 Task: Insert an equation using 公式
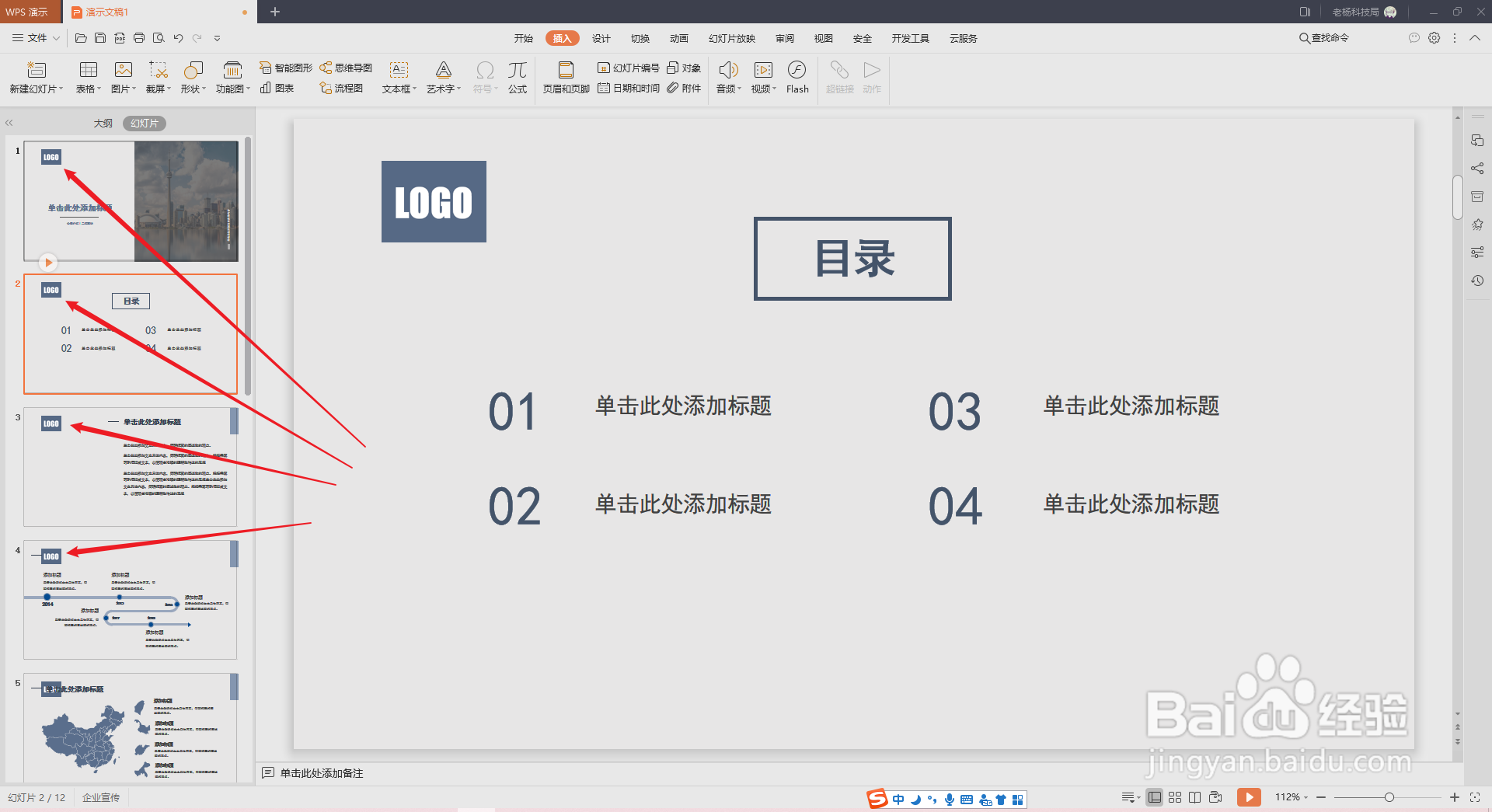(517, 78)
